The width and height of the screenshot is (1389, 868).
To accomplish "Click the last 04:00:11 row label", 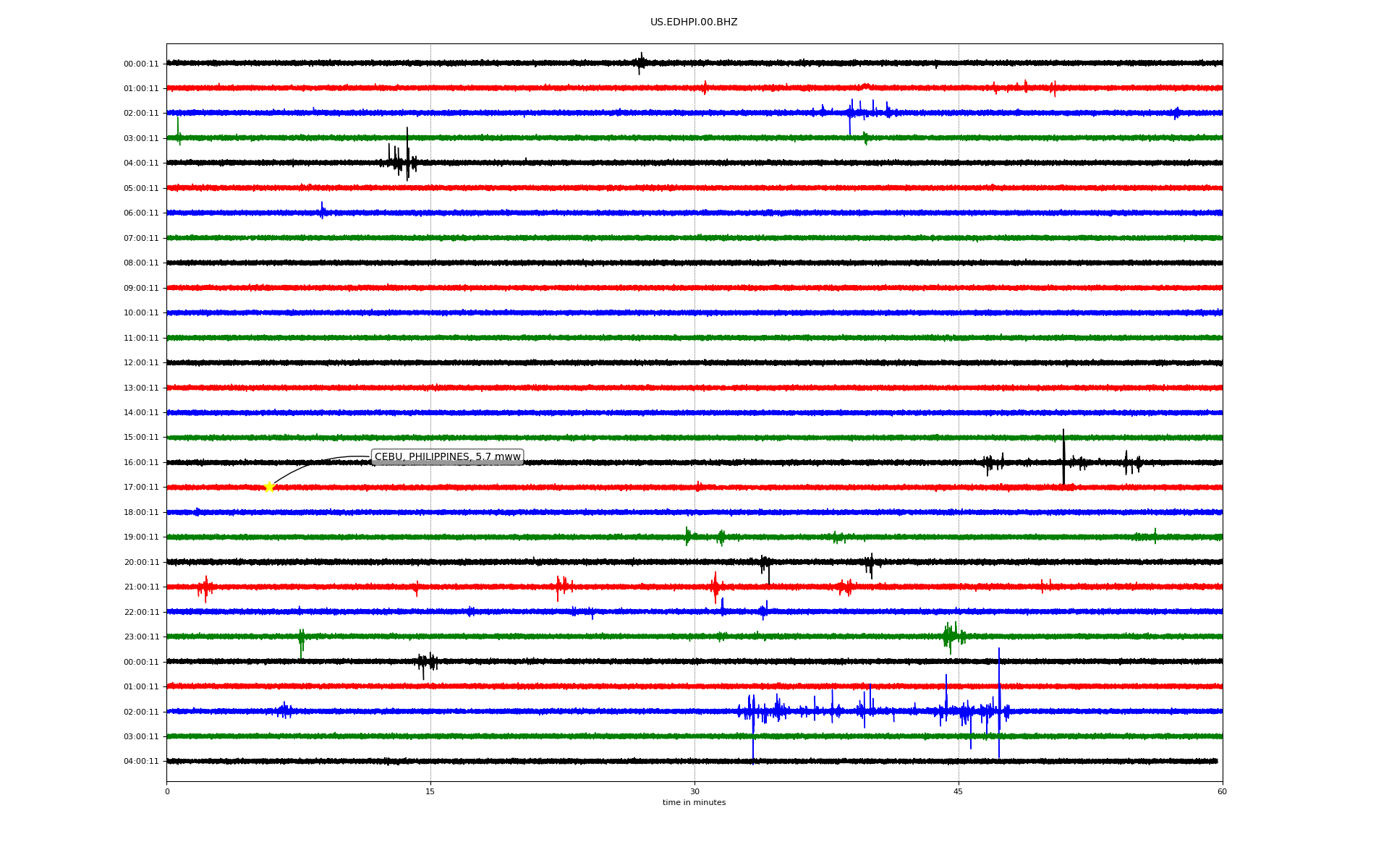I will coord(141,762).
